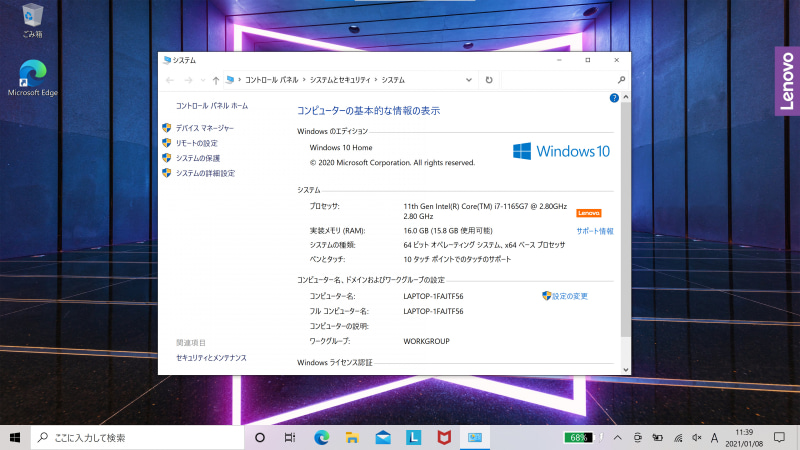Click the vertical scrollbar thumb in the System window
This screenshot has width=800, height=450.
point(626,219)
